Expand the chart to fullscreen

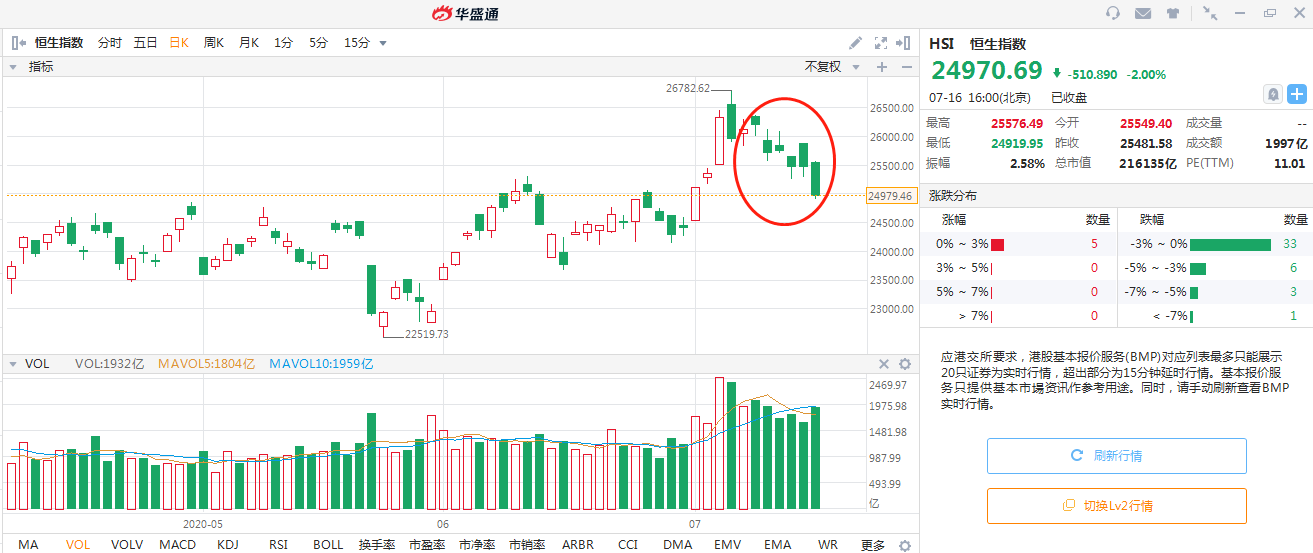click(881, 43)
